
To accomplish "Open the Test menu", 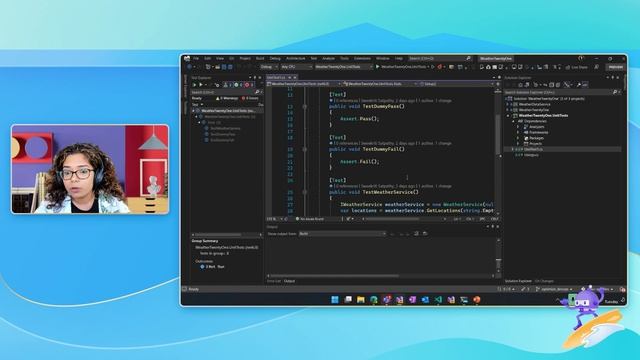I will tap(313, 58).
